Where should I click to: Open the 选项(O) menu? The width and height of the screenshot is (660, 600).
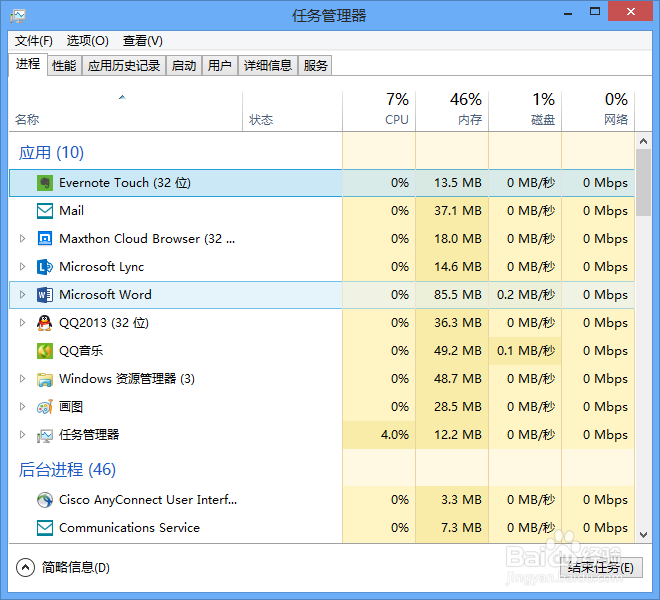point(88,41)
